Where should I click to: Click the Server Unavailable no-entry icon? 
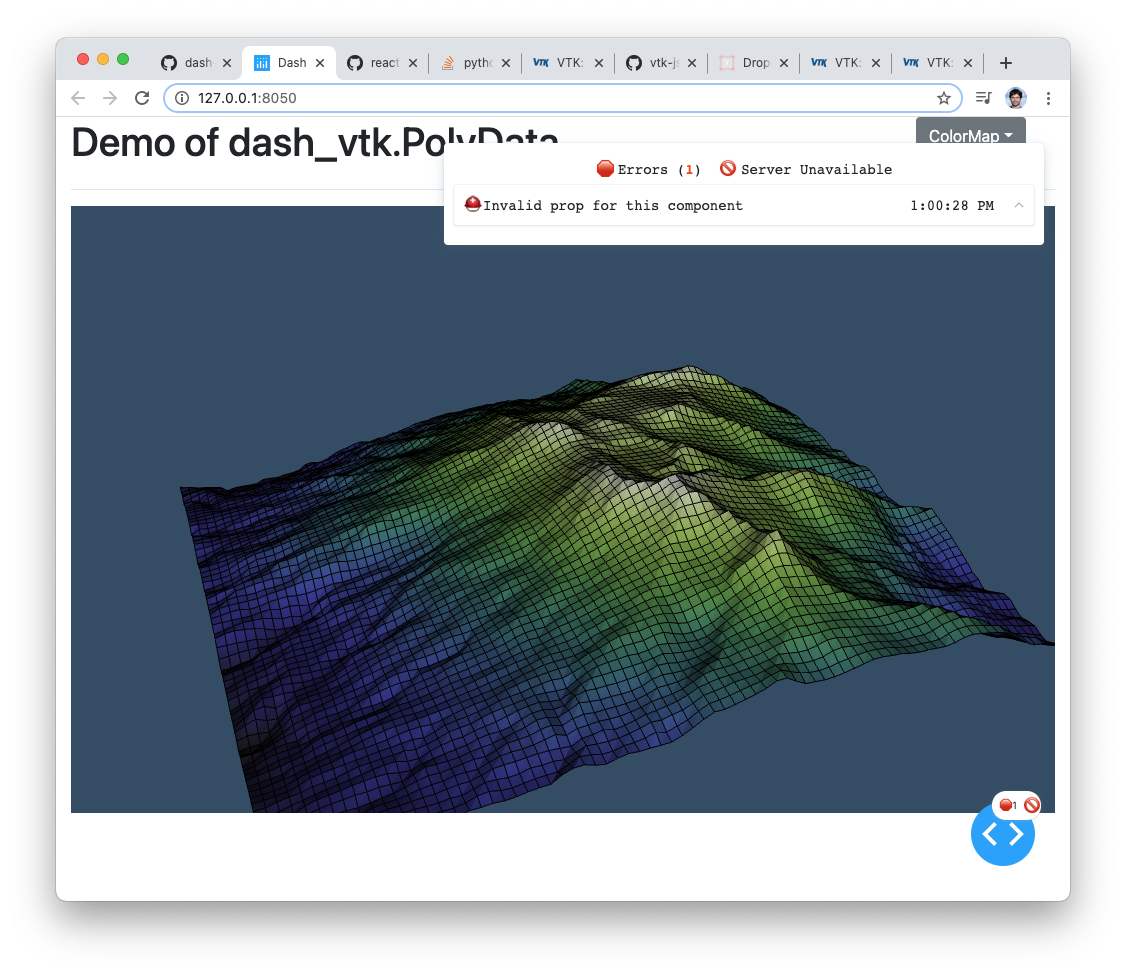(x=727, y=168)
